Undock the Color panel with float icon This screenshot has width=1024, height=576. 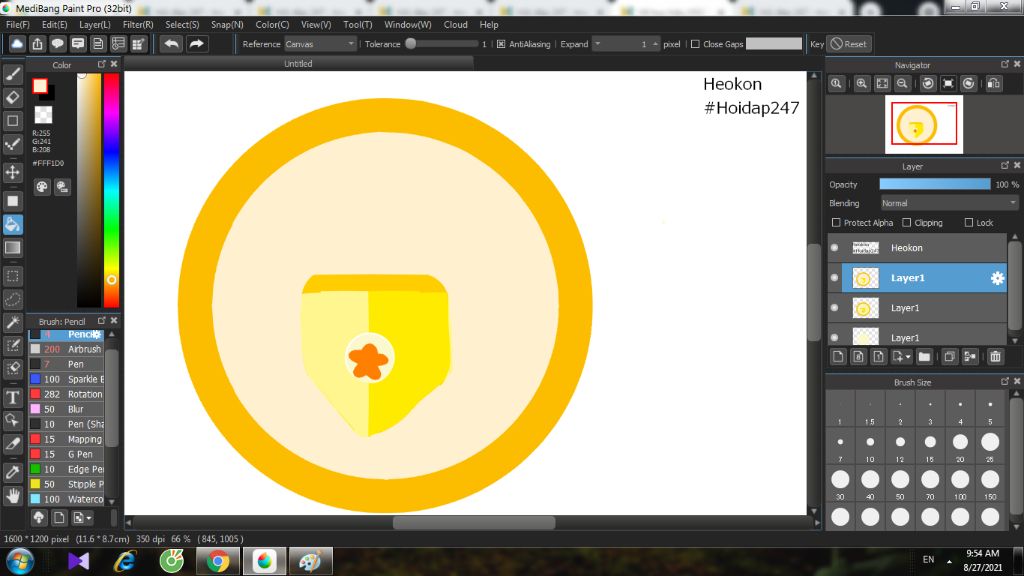tap(101, 64)
